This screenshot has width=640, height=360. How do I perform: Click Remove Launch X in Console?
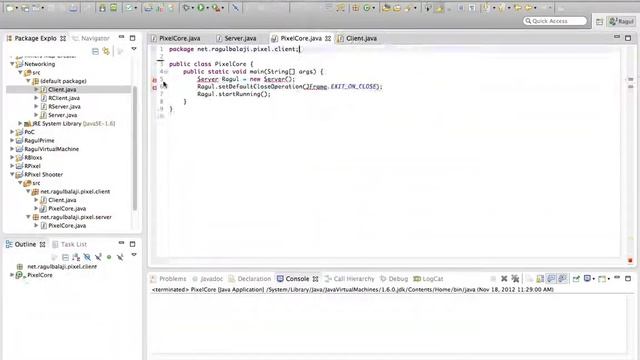coord(504,278)
